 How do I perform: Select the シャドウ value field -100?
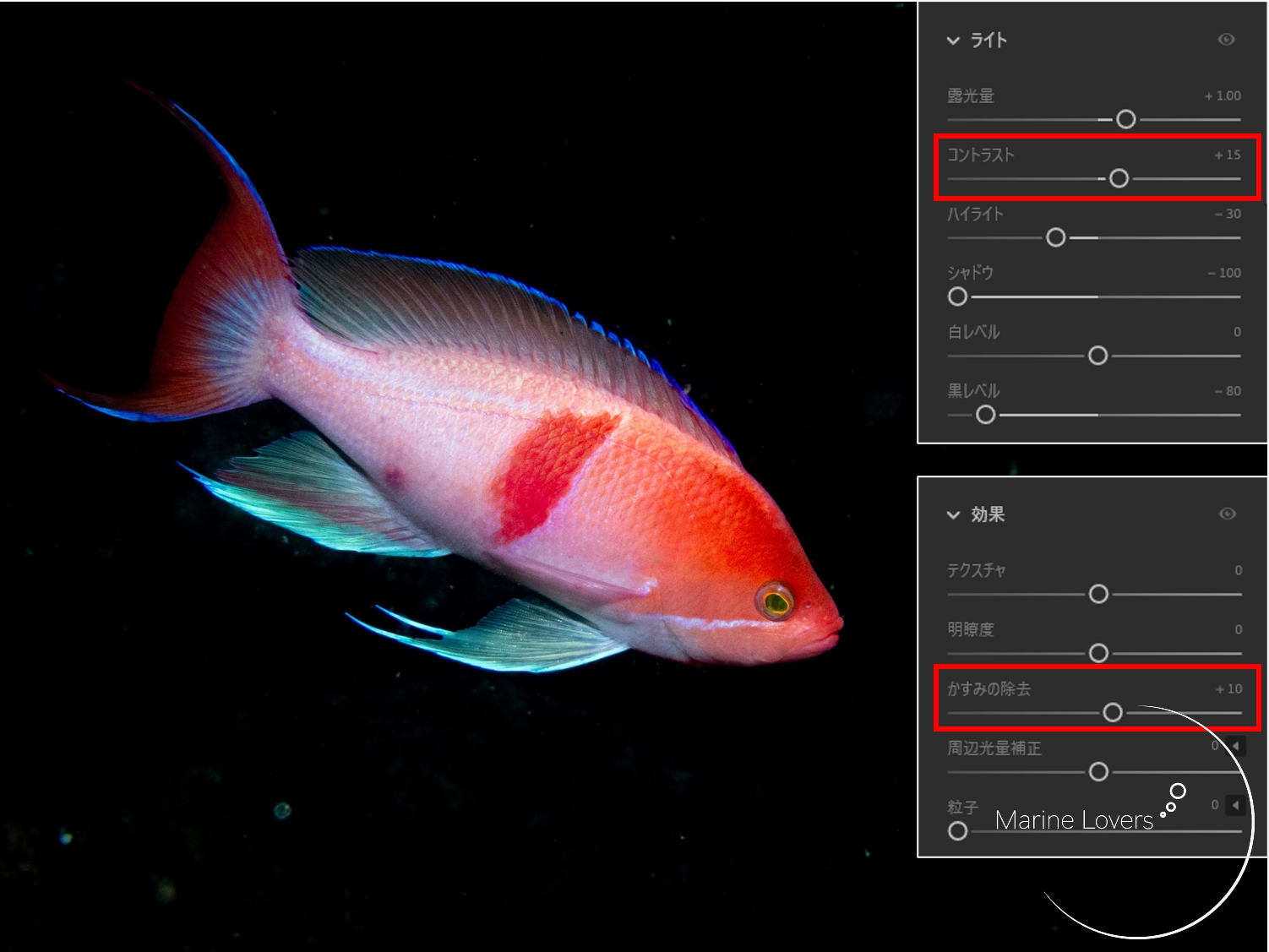point(1224,273)
